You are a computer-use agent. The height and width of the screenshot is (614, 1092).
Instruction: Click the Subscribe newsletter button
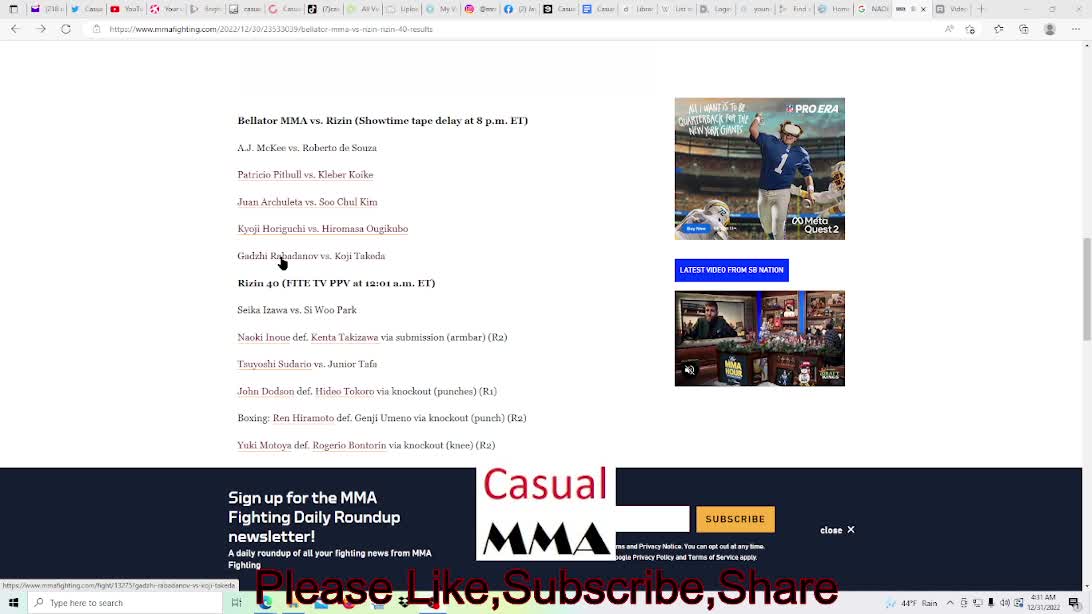(x=735, y=519)
